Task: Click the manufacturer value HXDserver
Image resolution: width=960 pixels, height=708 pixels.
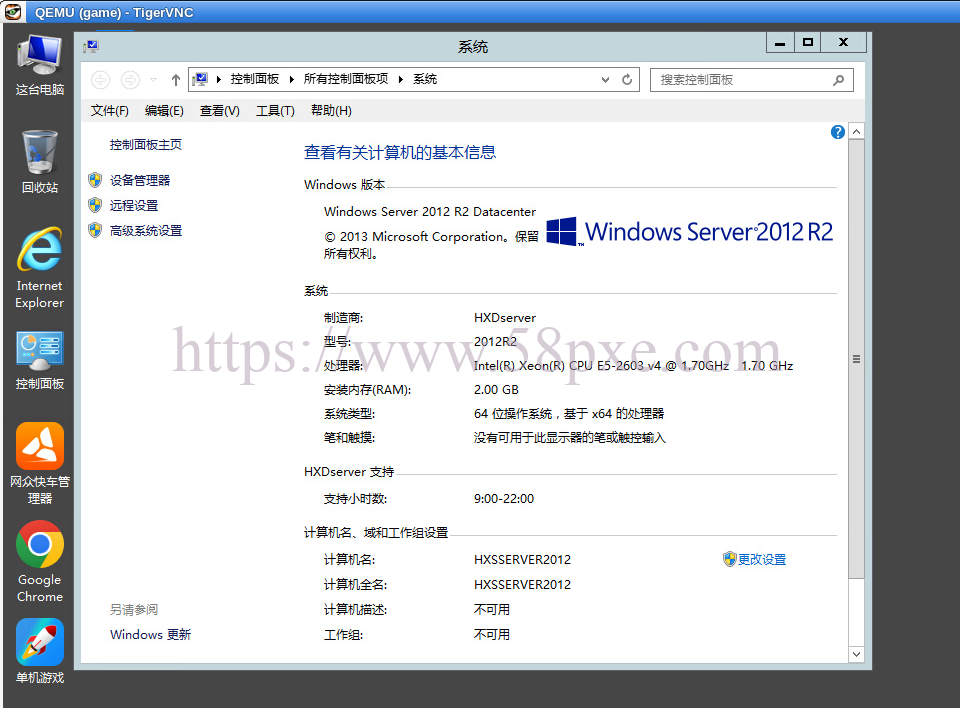Action: (x=505, y=318)
